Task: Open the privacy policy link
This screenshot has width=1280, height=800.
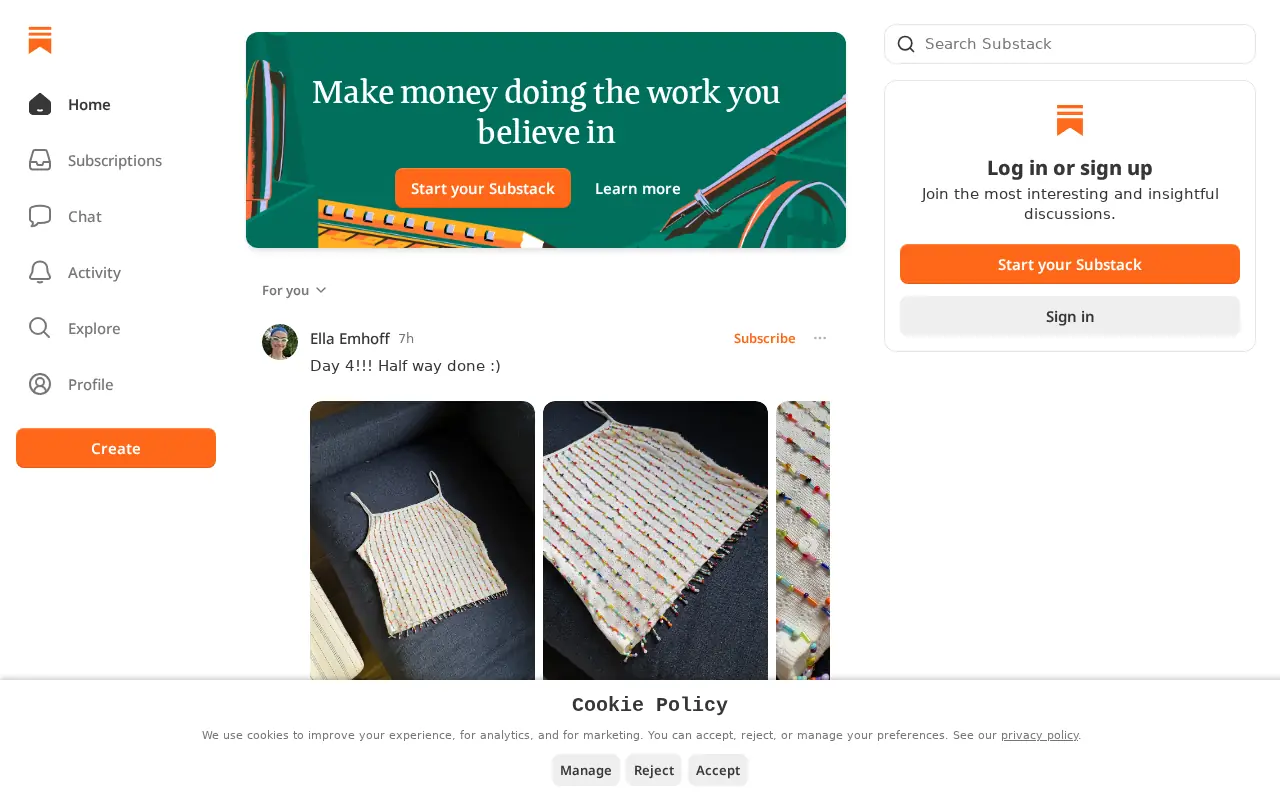Action: 1040,735
